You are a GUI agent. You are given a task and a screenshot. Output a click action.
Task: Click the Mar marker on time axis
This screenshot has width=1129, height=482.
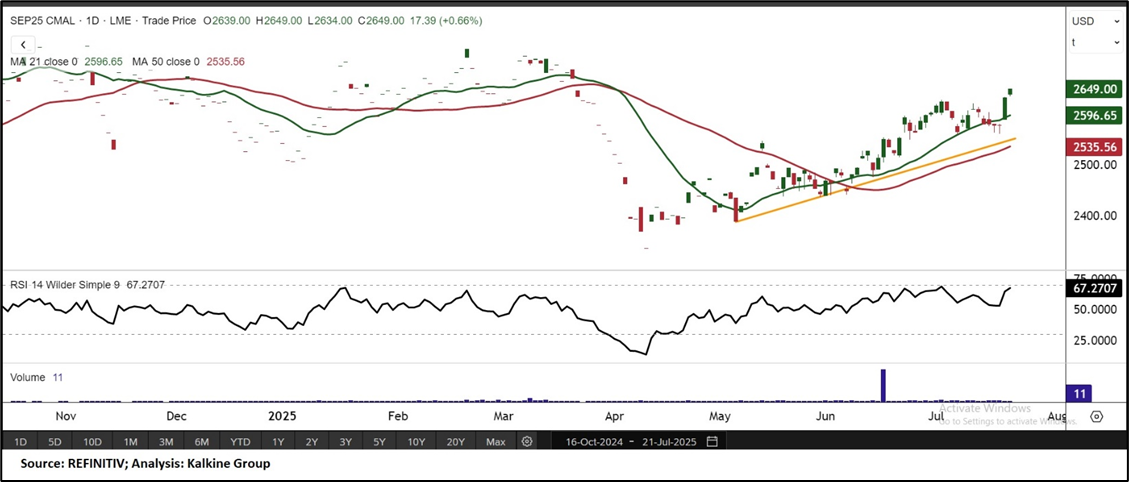click(x=503, y=416)
